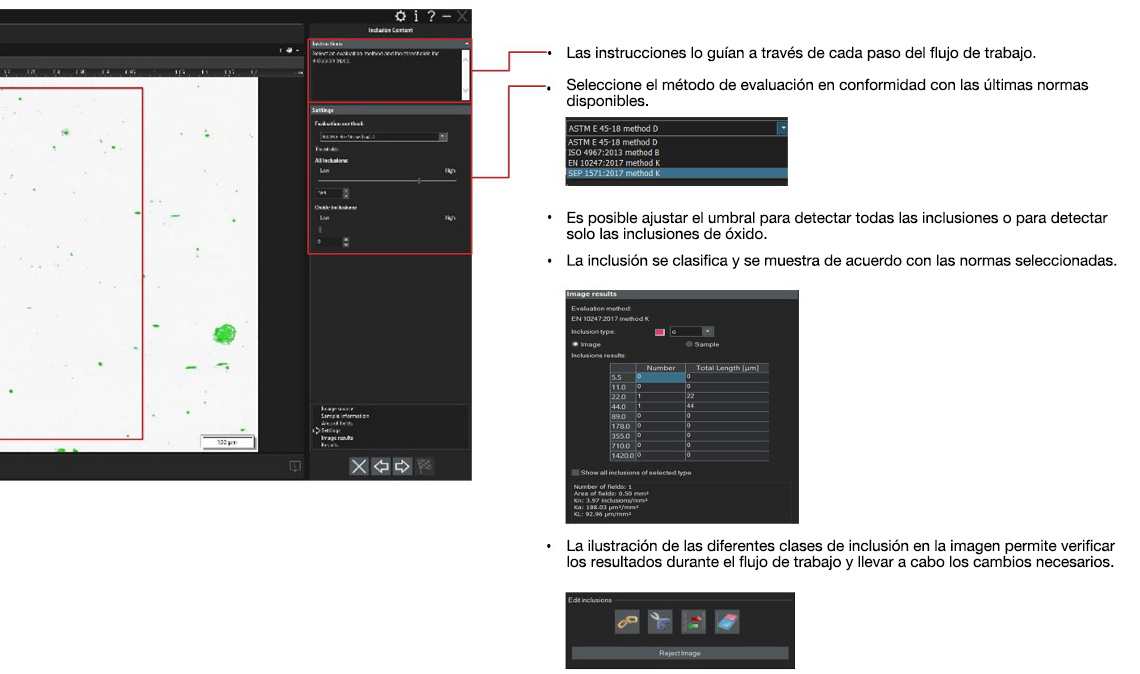Enable Show all inclusions of selected type

[x=576, y=471]
